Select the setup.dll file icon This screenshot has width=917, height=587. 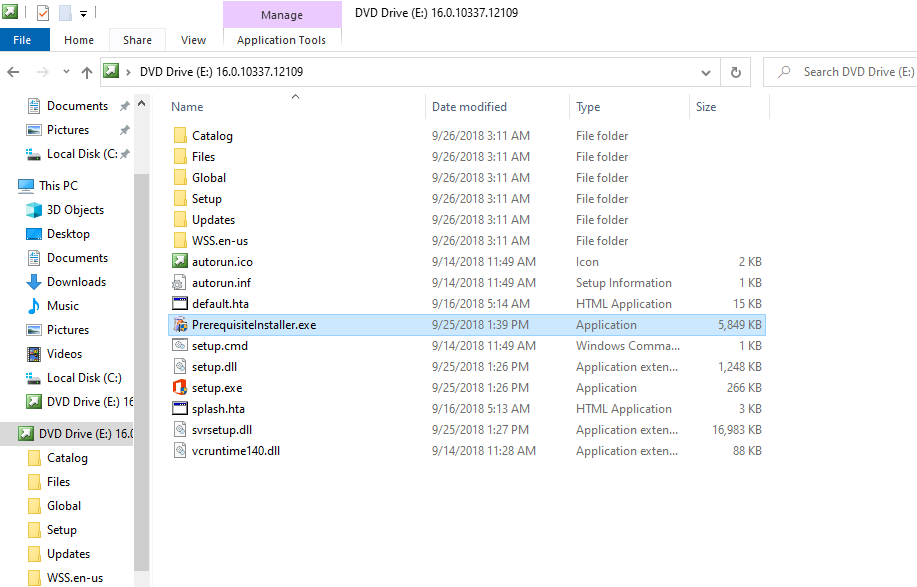coord(180,367)
